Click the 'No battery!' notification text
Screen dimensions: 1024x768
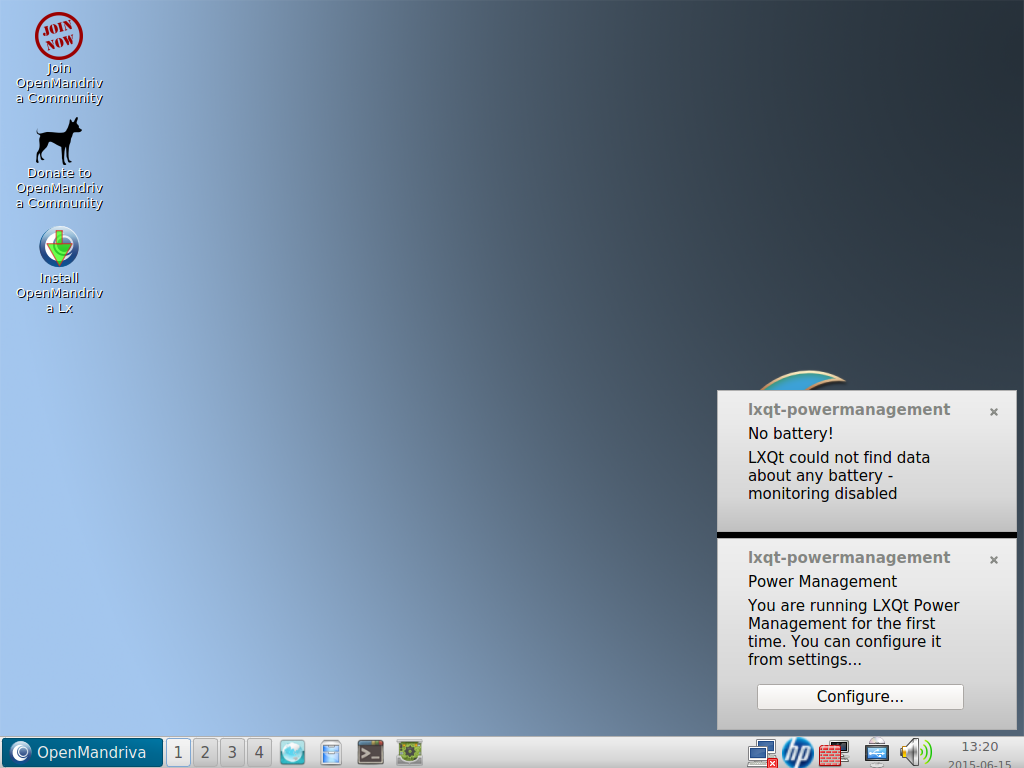pyautogui.click(x=790, y=434)
